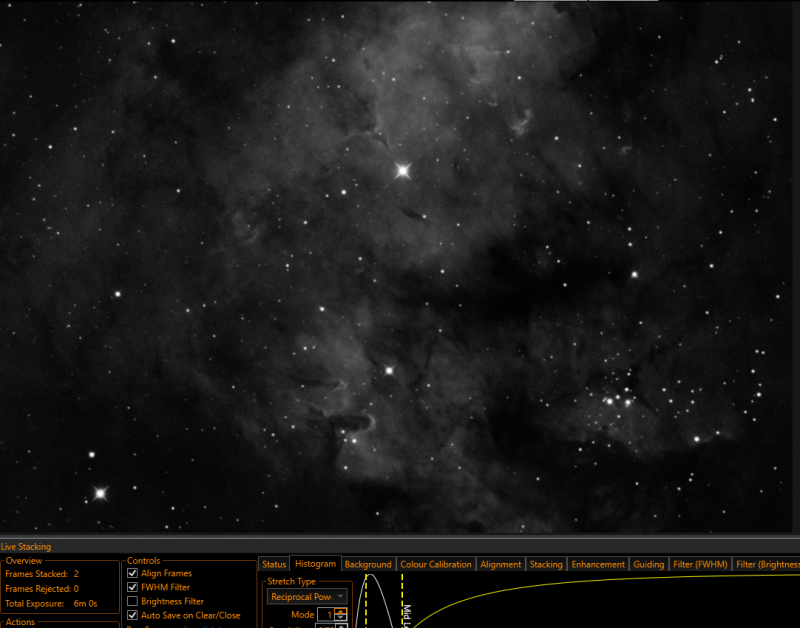The image size is (800, 628).
Task: Click the Mid Level histogram marker line
Action: tap(403, 600)
